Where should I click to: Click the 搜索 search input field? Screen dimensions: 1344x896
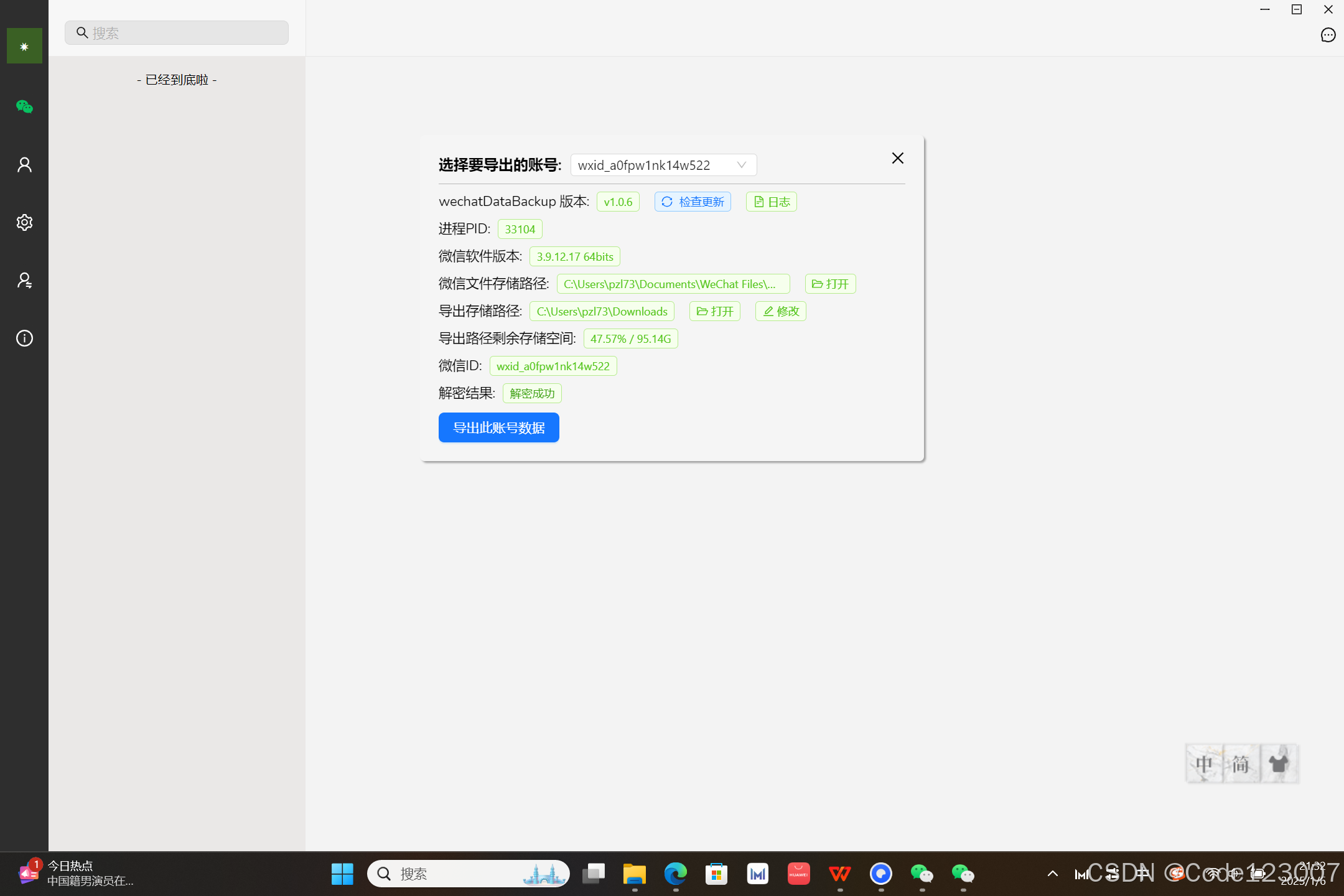click(177, 33)
